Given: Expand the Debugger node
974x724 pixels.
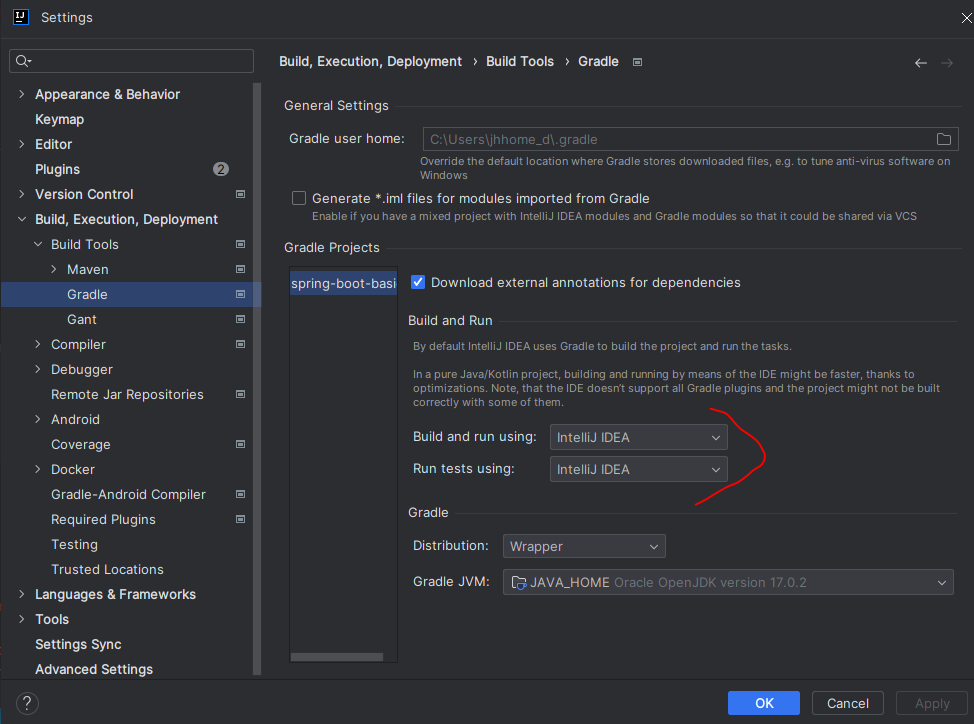Looking at the screenshot, I should (x=38, y=369).
